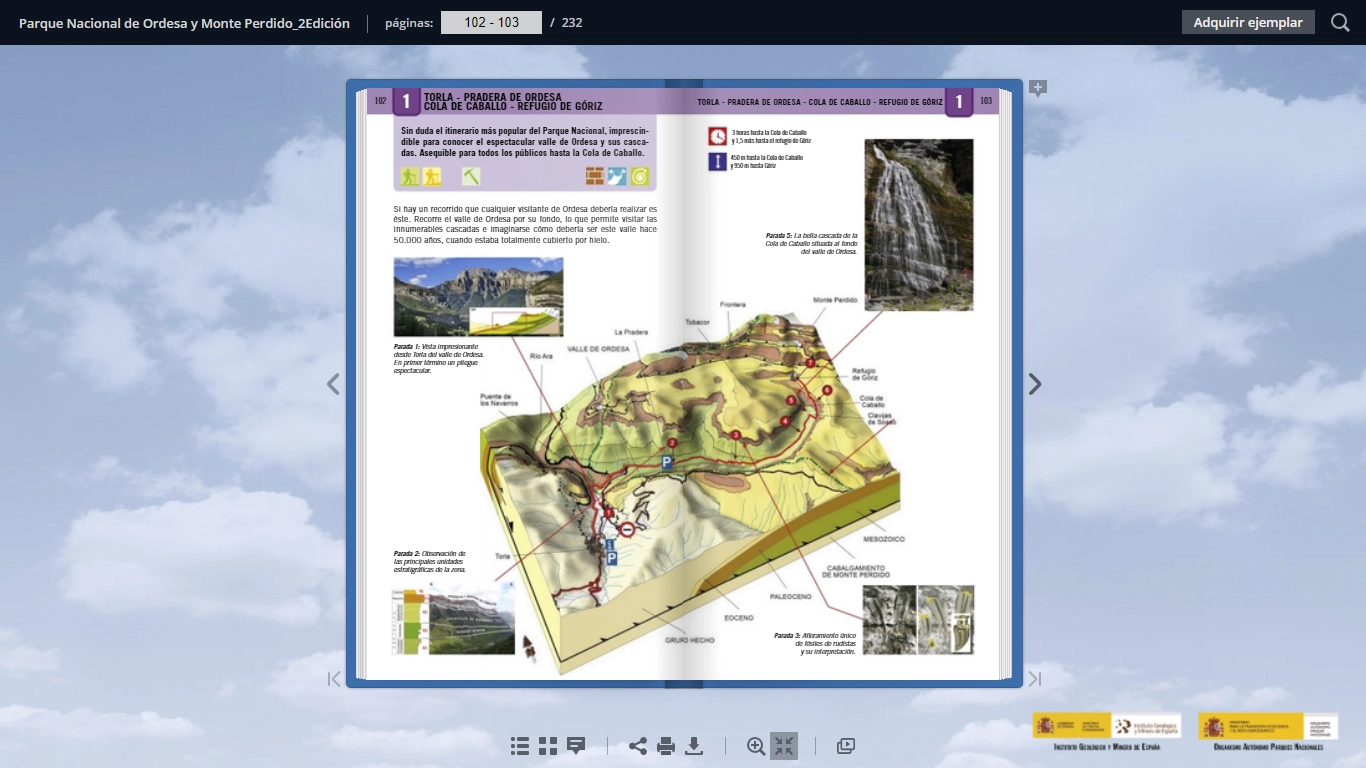The height and width of the screenshot is (768, 1366).
Task: Jump to the first page of the book
Action: coord(333,677)
